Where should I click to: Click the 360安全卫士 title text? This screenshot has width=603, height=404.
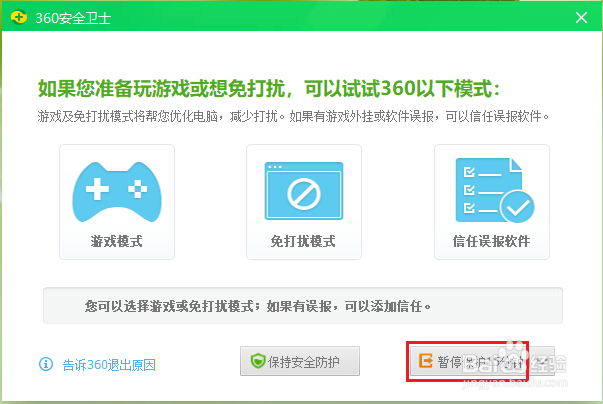tap(73, 18)
